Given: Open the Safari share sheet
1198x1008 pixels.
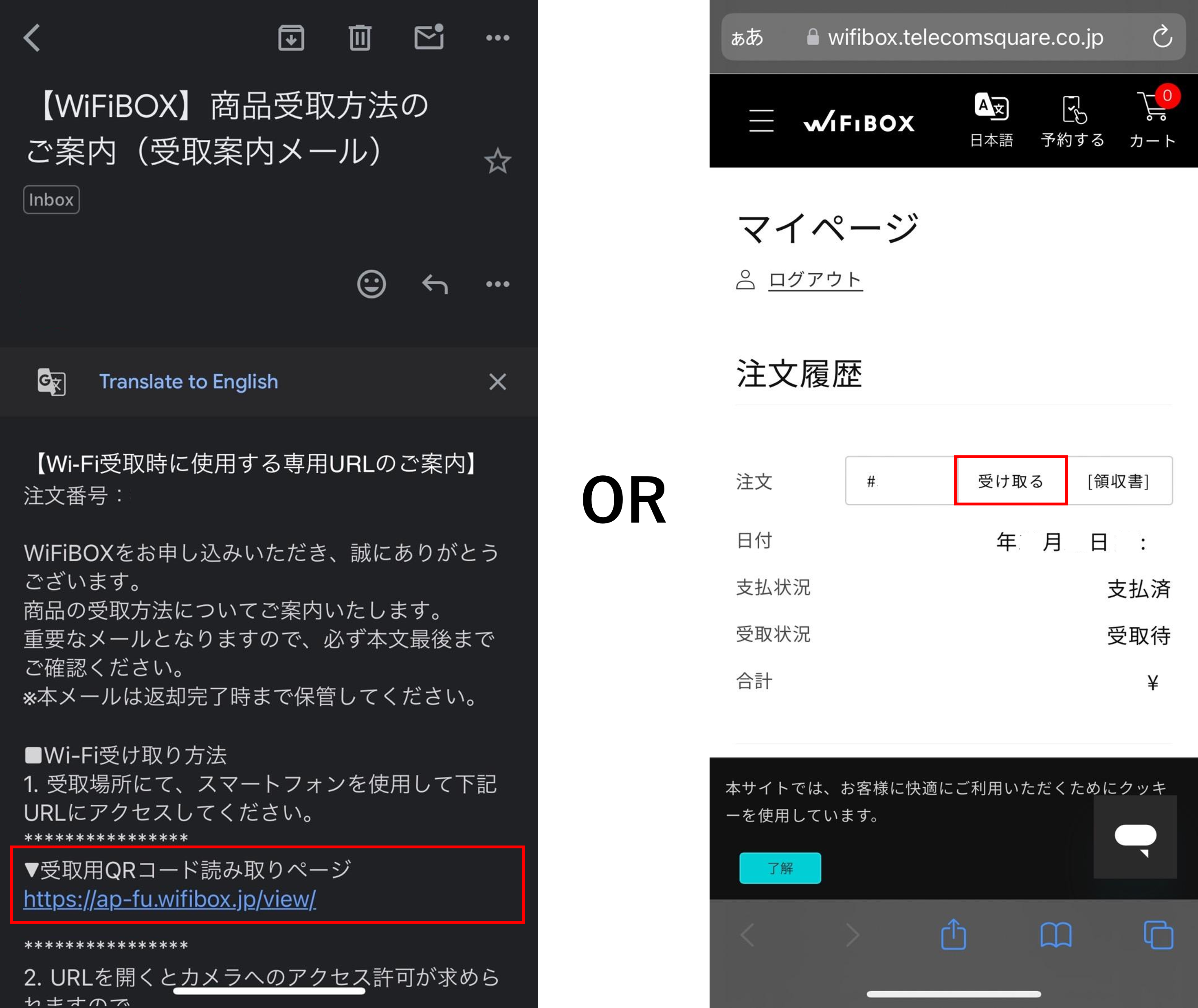Looking at the screenshot, I should [x=953, y=934].
